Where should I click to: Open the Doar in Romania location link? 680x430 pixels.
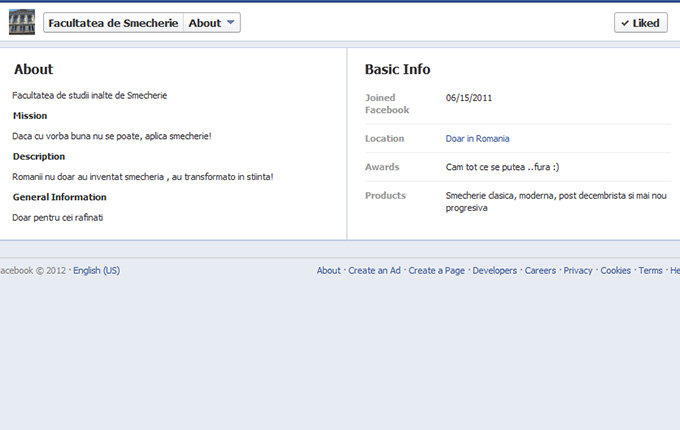coord(477,139)
